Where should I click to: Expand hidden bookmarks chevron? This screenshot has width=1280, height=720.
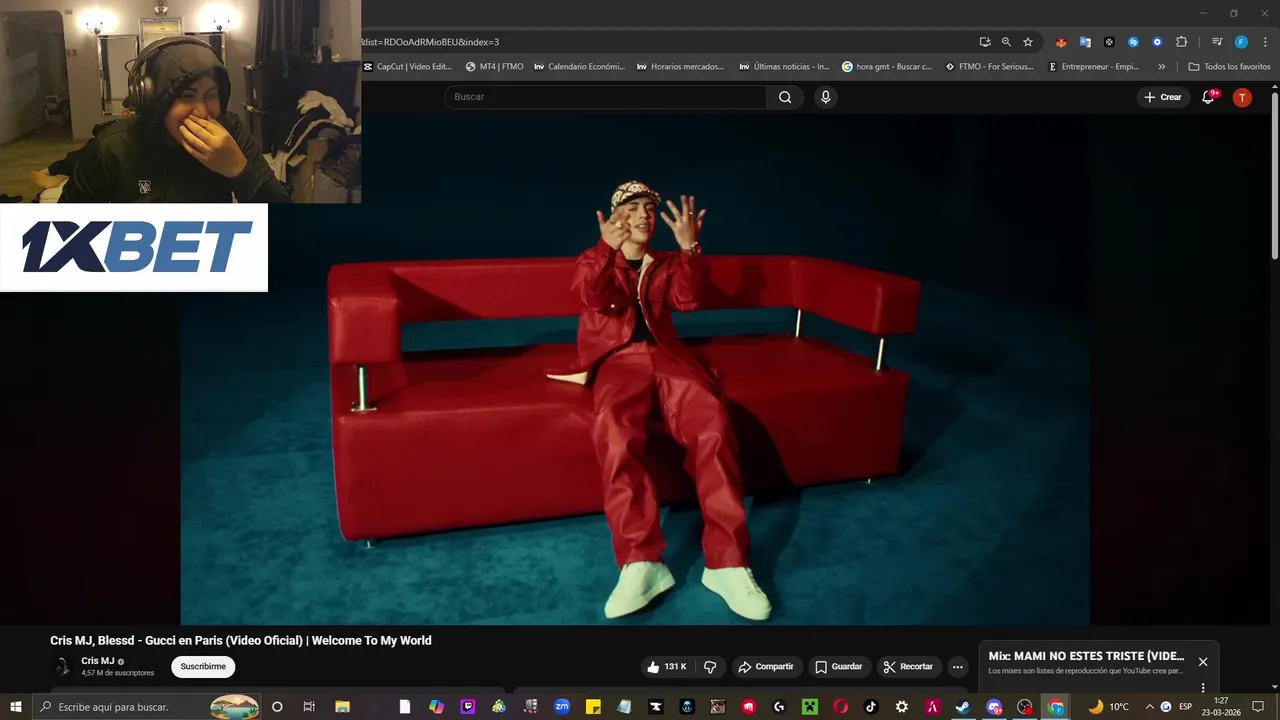[x=1161, y=67]
